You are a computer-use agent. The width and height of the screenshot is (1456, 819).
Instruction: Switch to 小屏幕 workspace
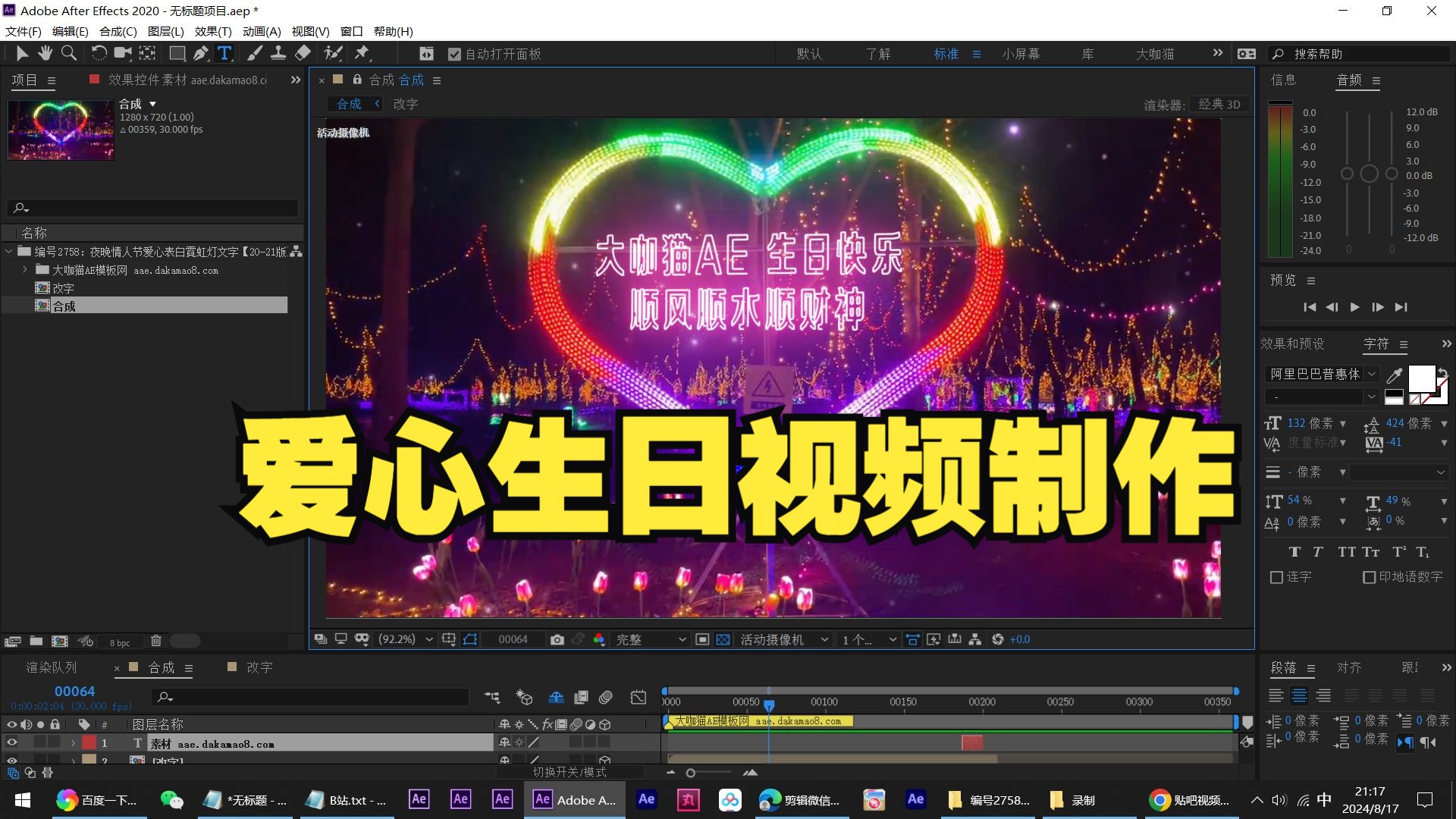point(1021,54)
